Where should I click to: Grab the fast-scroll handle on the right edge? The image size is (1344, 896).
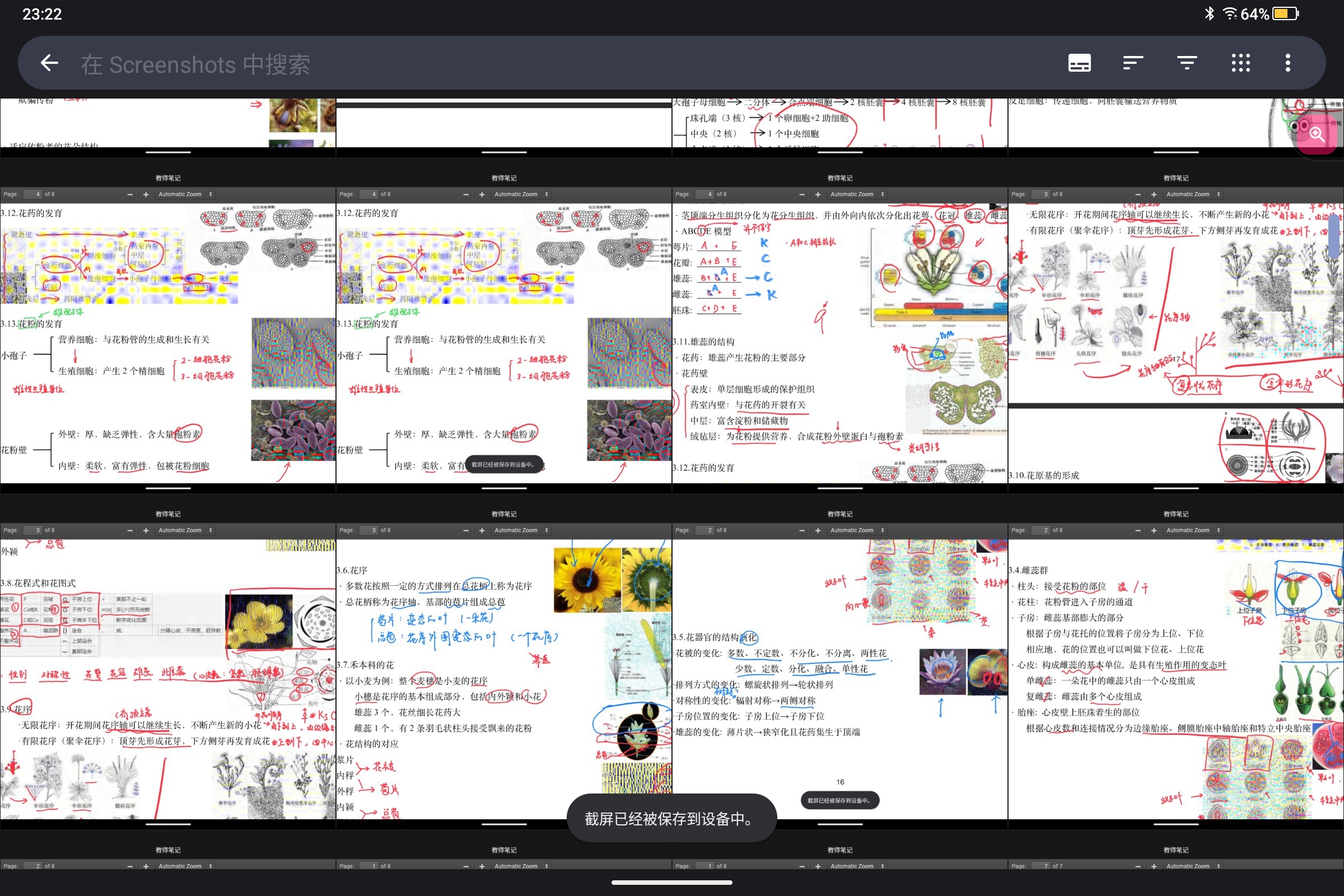[x=1335, y=235]
